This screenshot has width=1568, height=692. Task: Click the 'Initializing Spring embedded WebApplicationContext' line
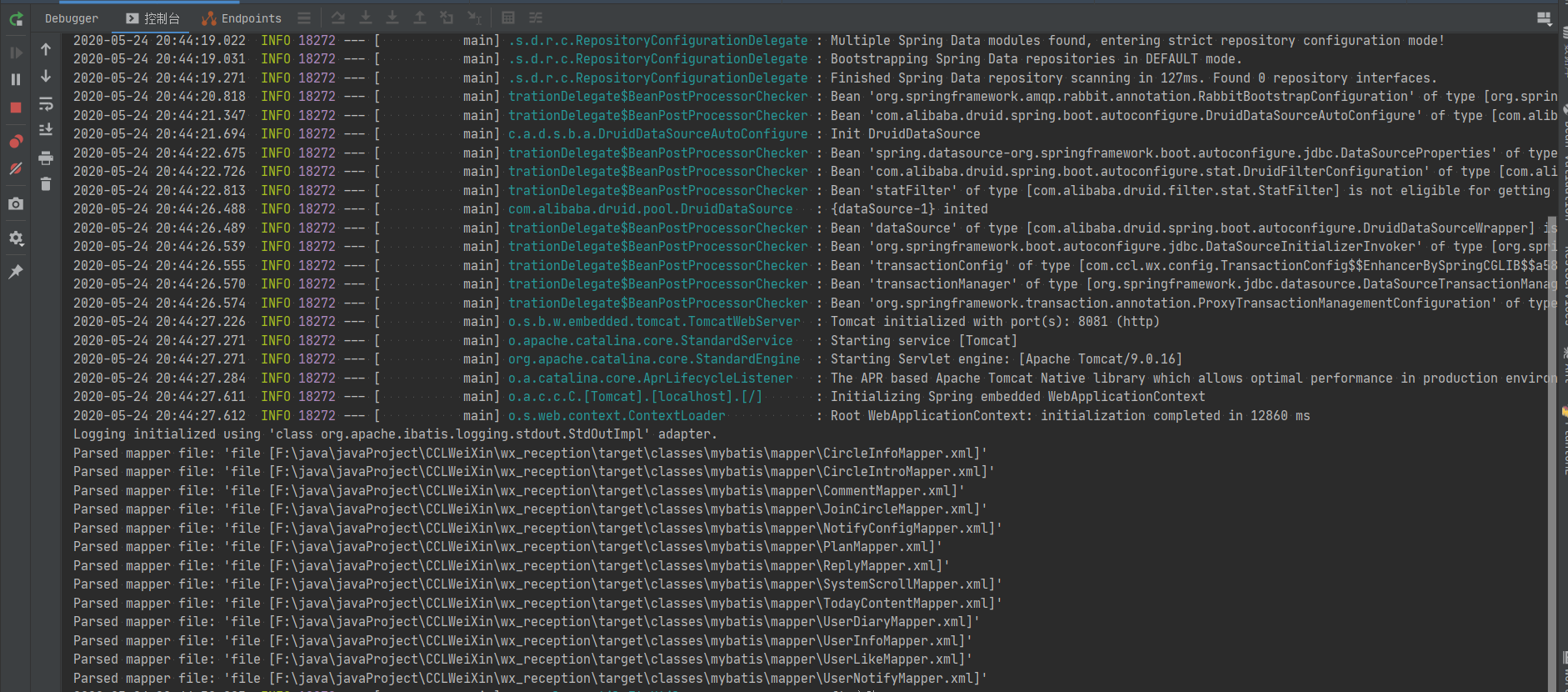point(1018,397)
